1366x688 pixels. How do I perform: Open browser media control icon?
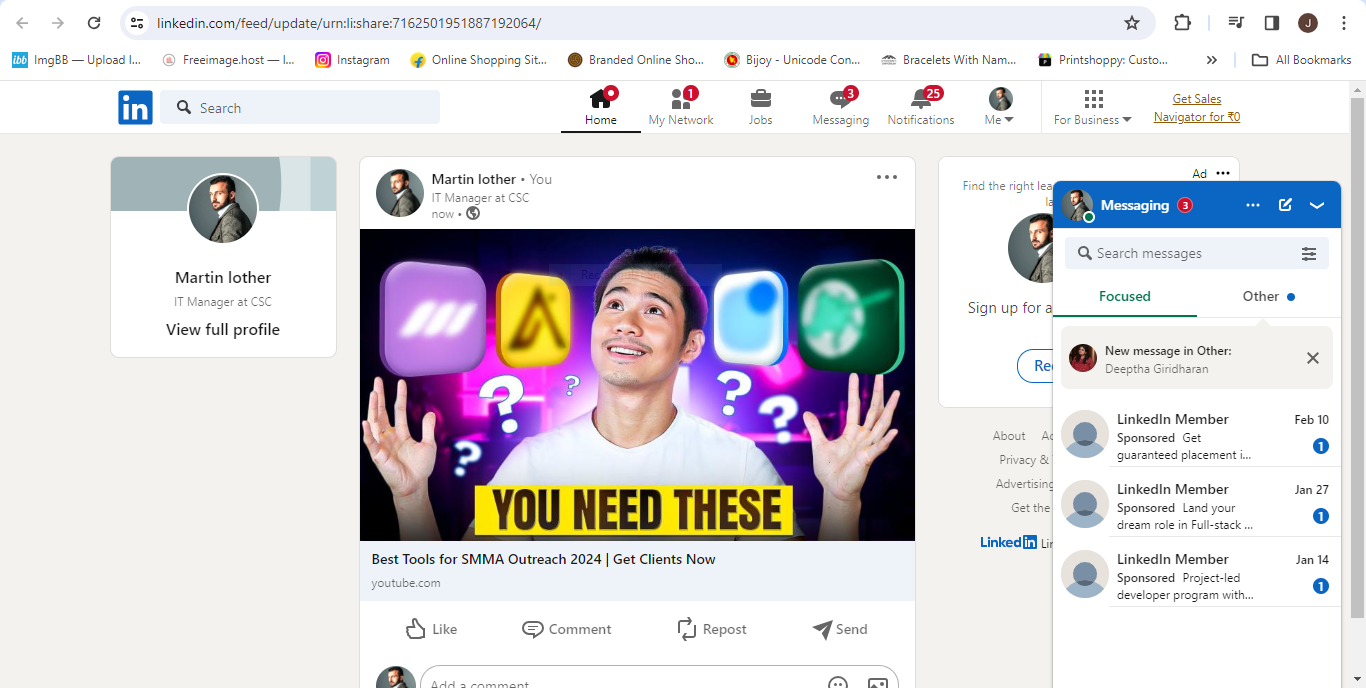[x=1236, y=23]
